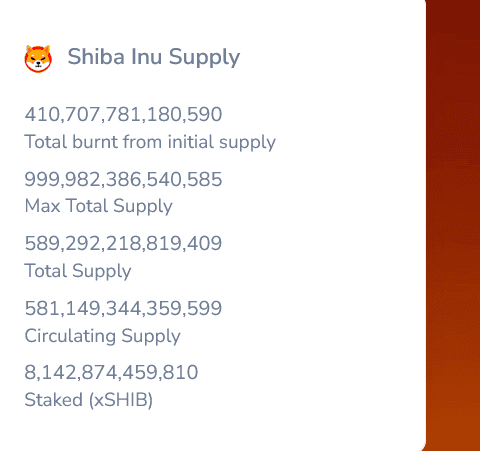Click the word Circulating in the label
Screen dimensions: 480x451
[x=70, y=336]
